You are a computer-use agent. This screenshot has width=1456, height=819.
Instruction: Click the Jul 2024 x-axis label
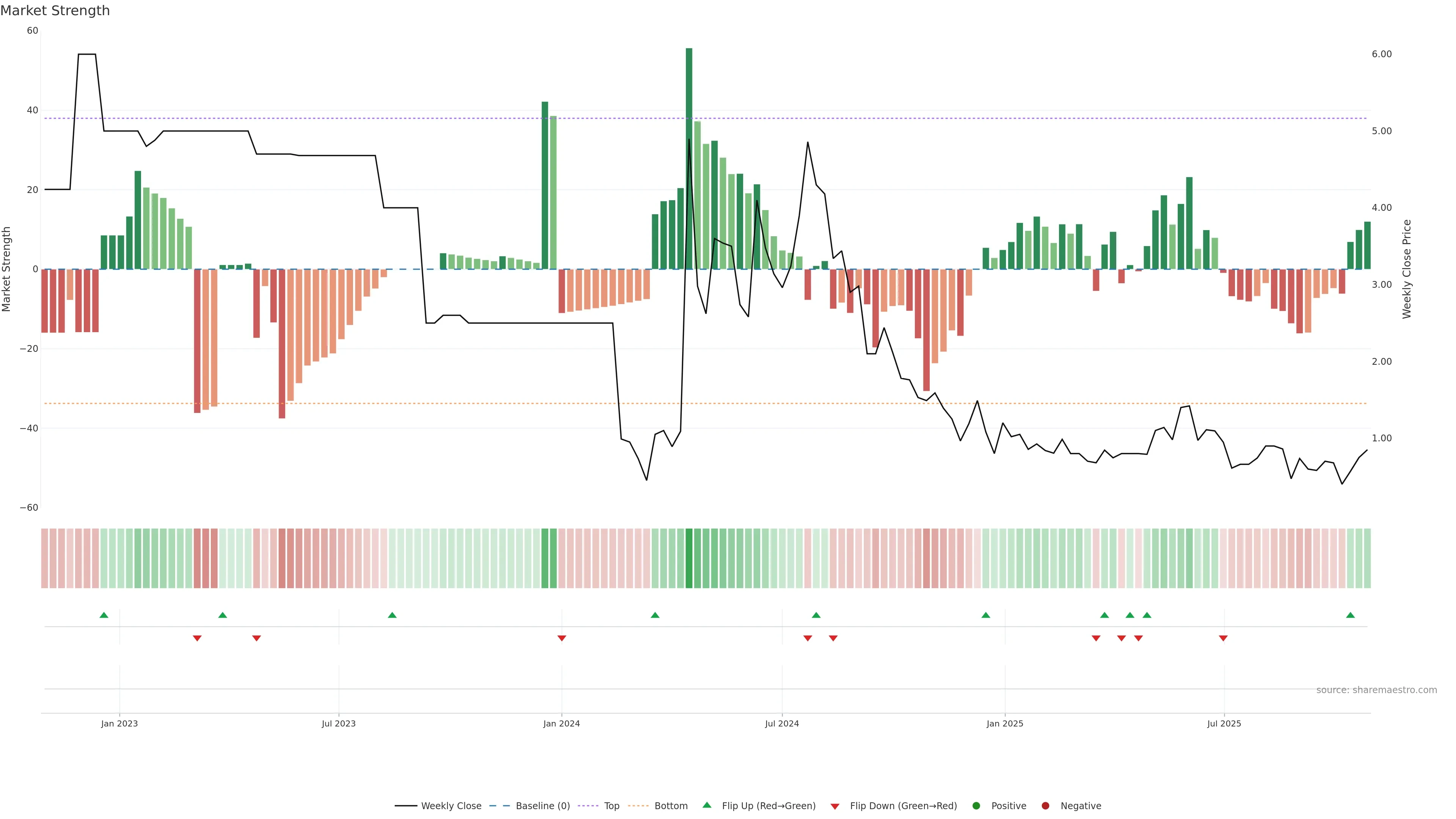coord(782,723)
